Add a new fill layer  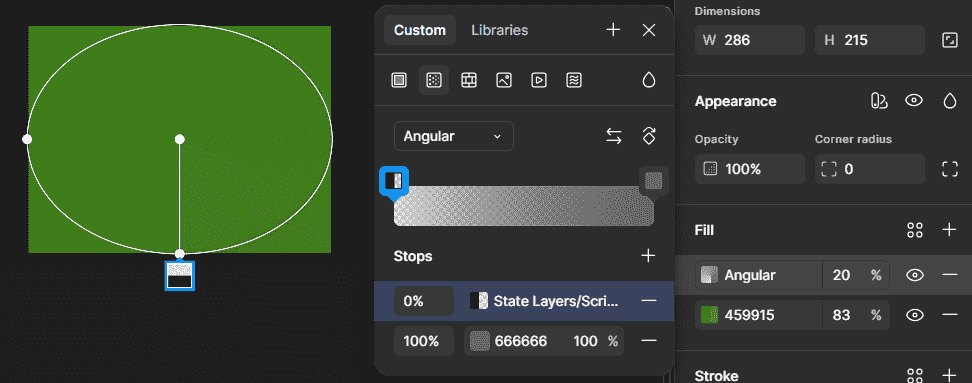pyautogui.click(x=949, y=230)
